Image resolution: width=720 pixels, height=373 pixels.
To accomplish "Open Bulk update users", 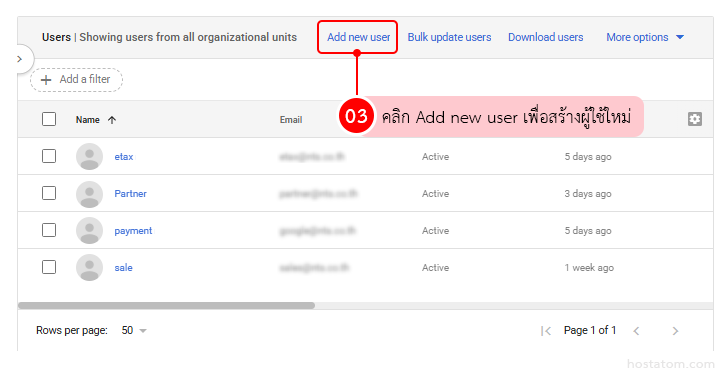I will pos(449,37).
